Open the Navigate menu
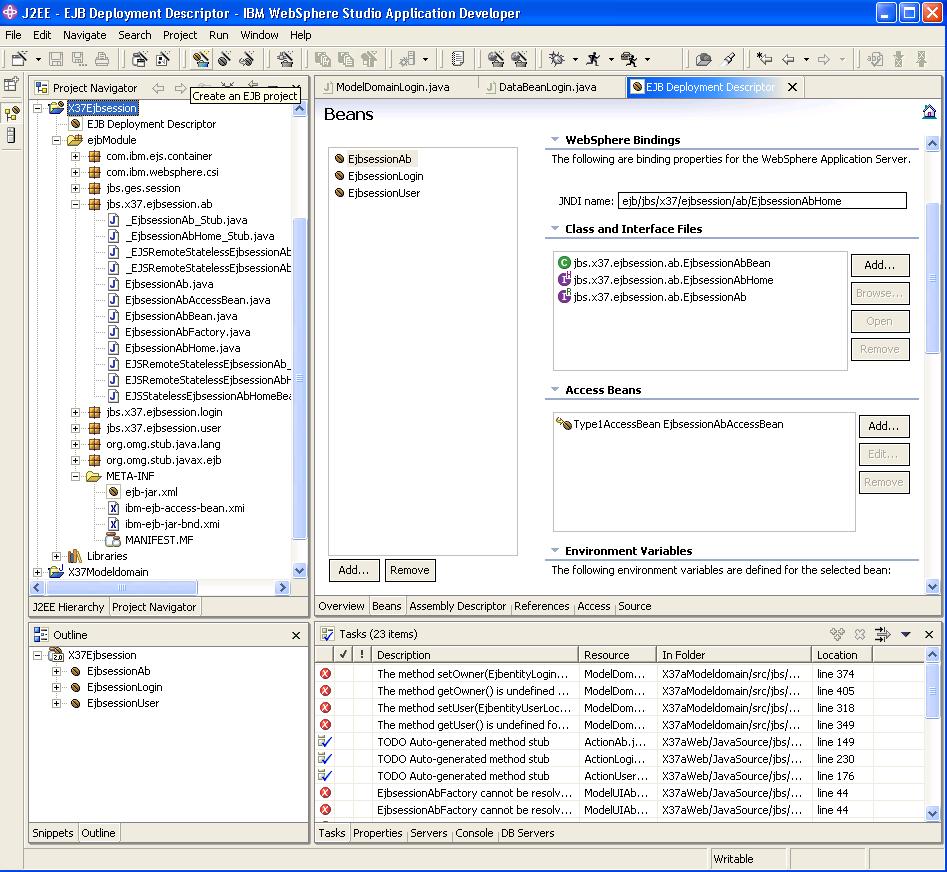Viewport: 947px width, 872px height. click(85, 35)
